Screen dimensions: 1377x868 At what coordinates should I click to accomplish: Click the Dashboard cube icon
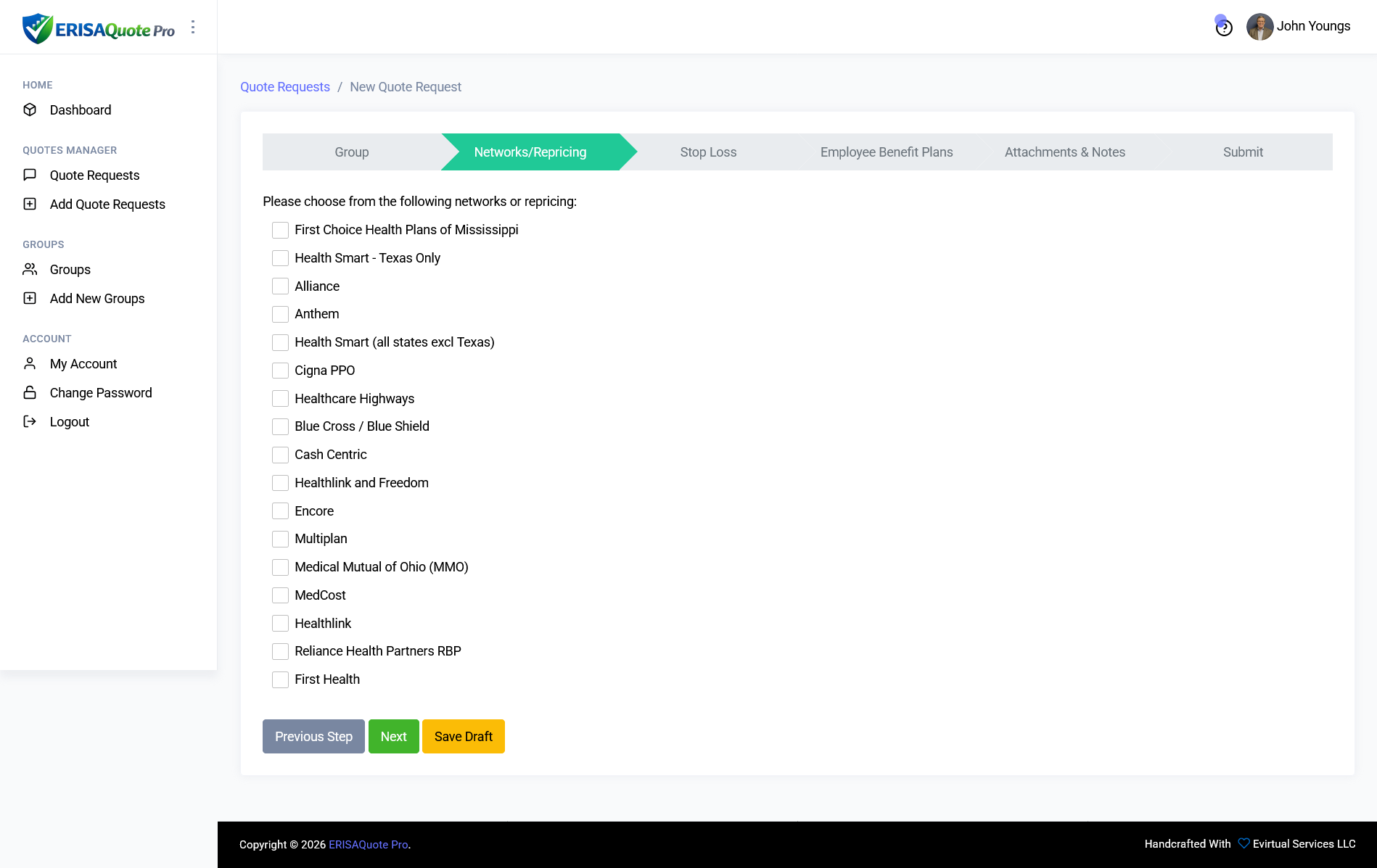pyautogui.click(x=30, y=109)
